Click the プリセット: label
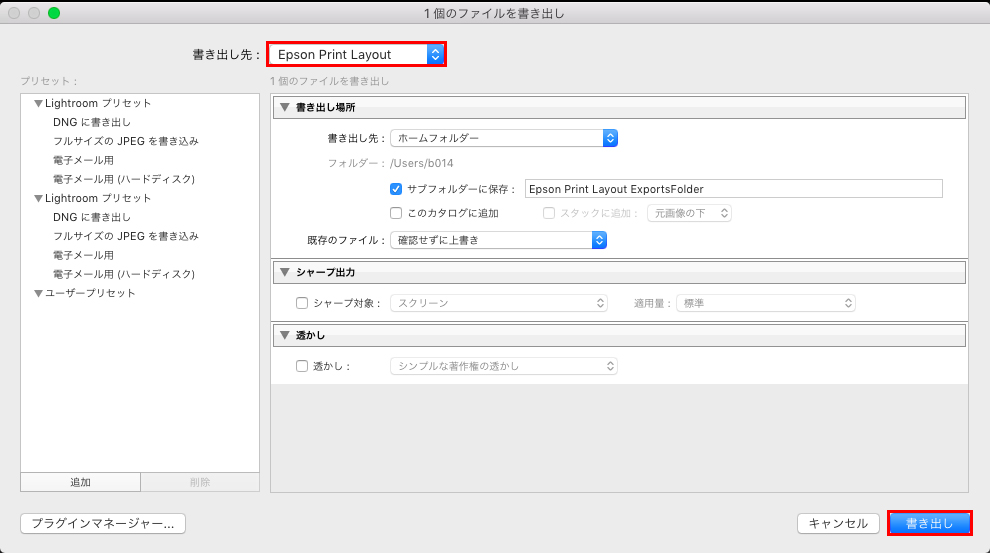Screen dimensions: 990x553 (x=49, y=81)
